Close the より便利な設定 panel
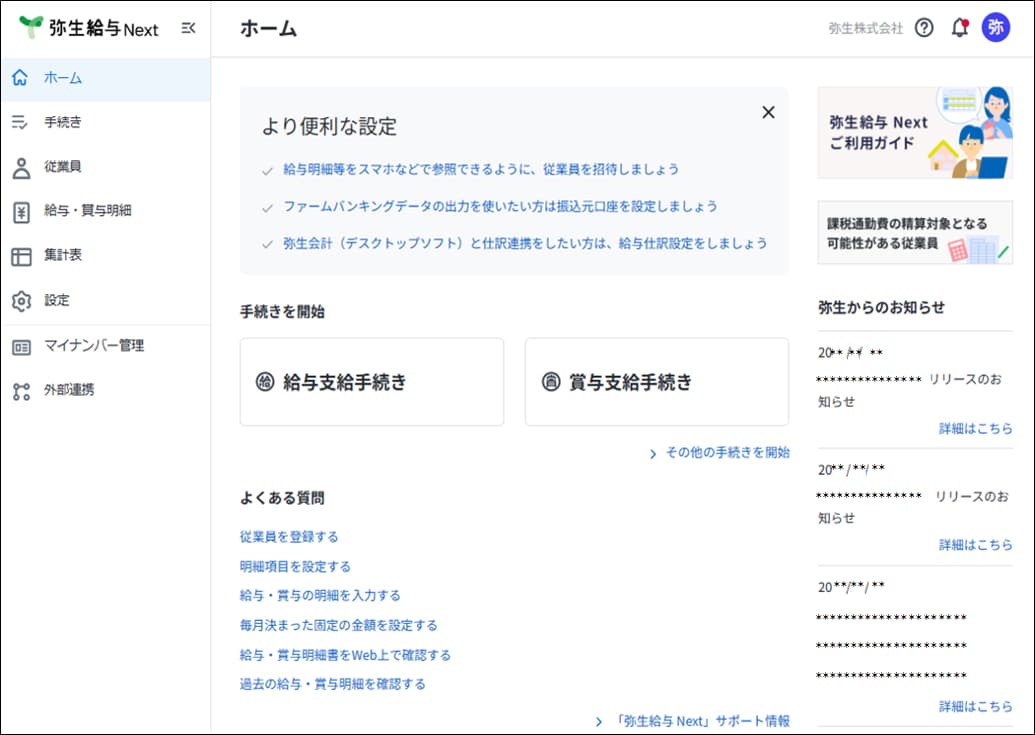1035x735 pixels. (x=768, y=112)
